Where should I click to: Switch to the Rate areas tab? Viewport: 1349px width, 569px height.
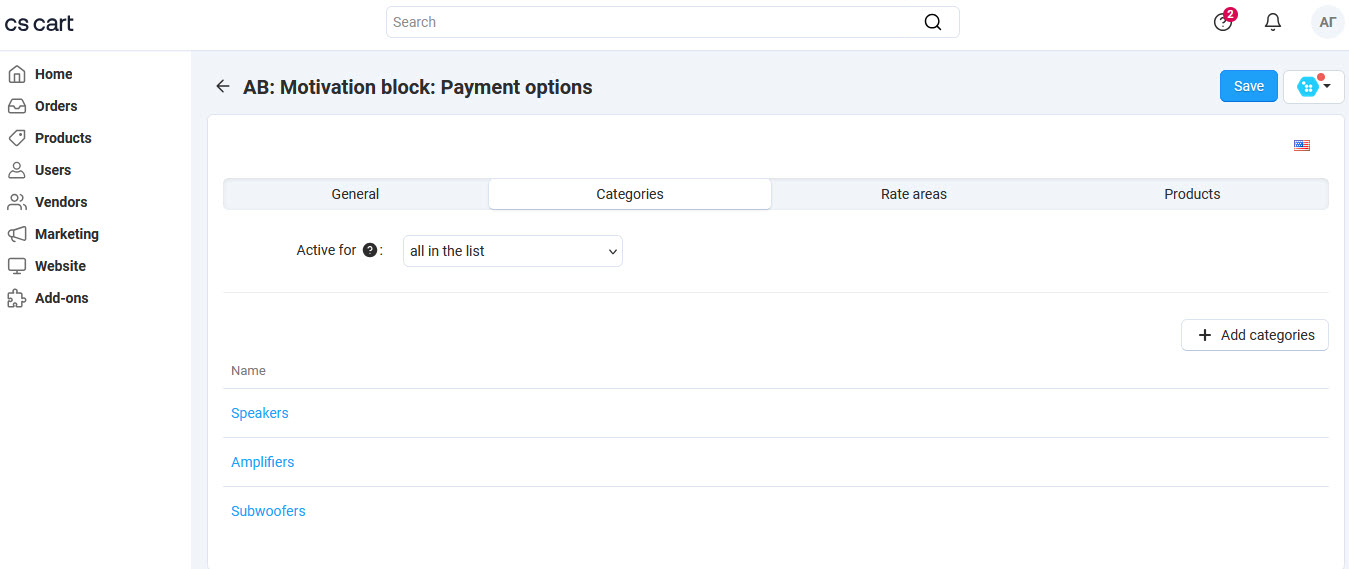pyautogui.click(x=913, y=194)
